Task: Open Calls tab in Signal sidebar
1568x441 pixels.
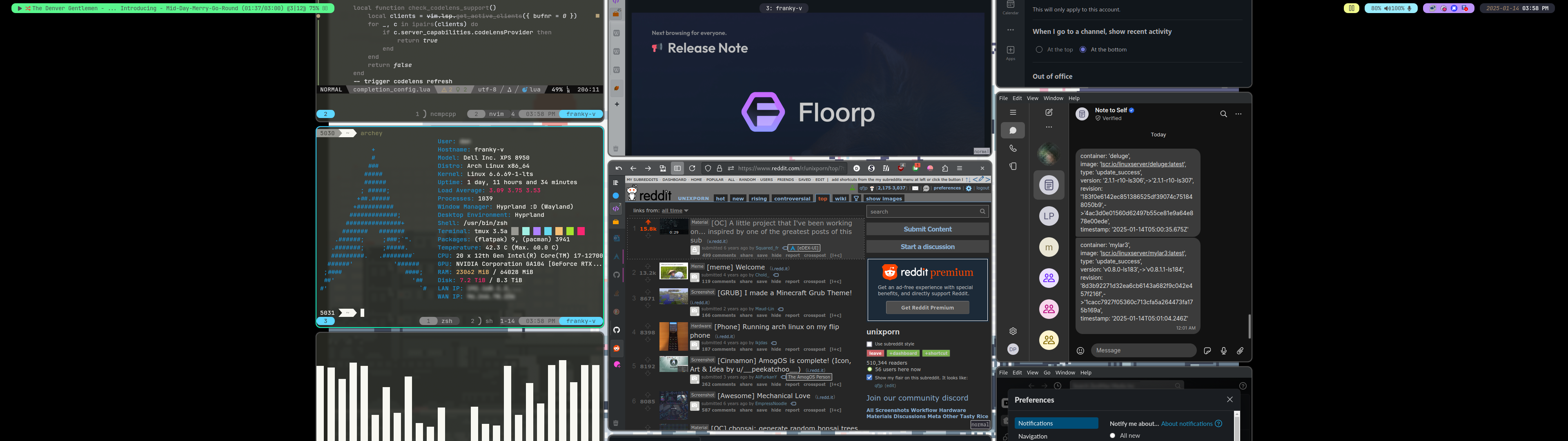Action: pos(1013,148)
